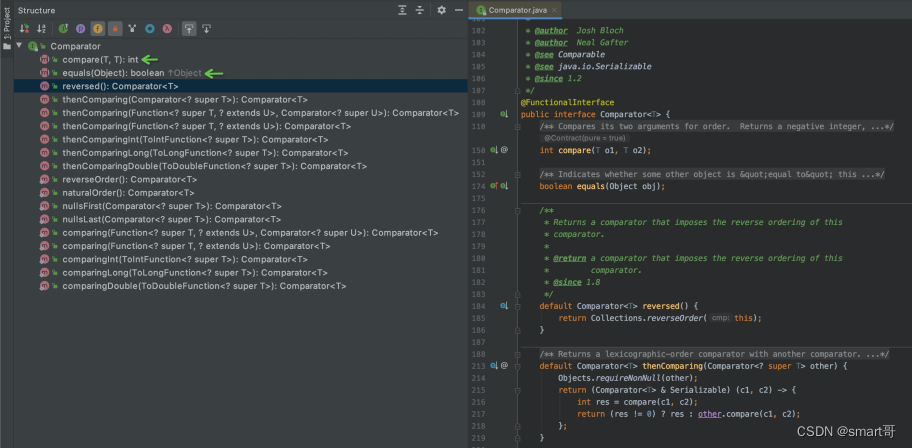Select reversed(): Comparator<T> row
This screenshot has width=912, height=448.
tap(241, 86)
